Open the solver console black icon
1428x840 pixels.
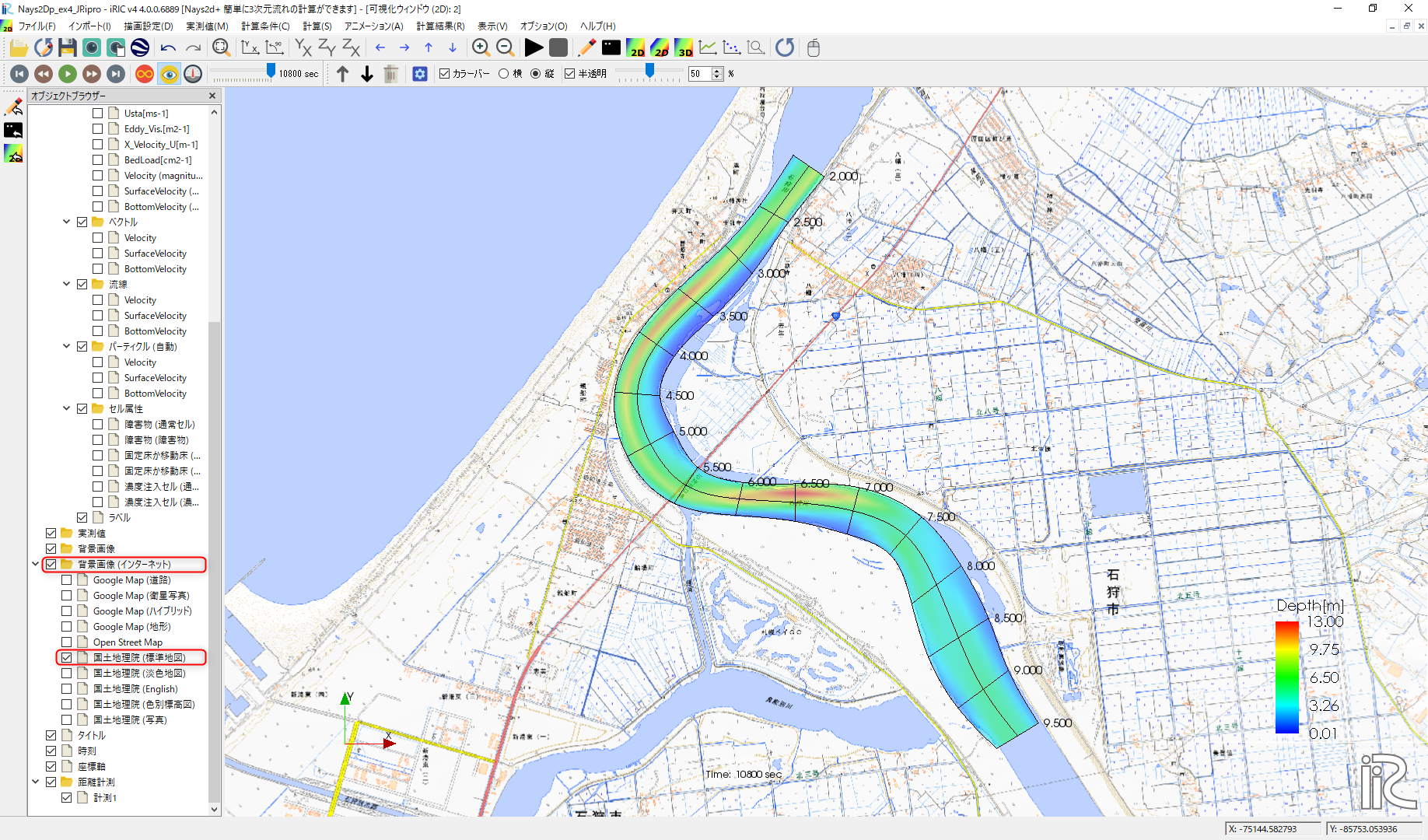pyautogui.click(x=611, y=48)
